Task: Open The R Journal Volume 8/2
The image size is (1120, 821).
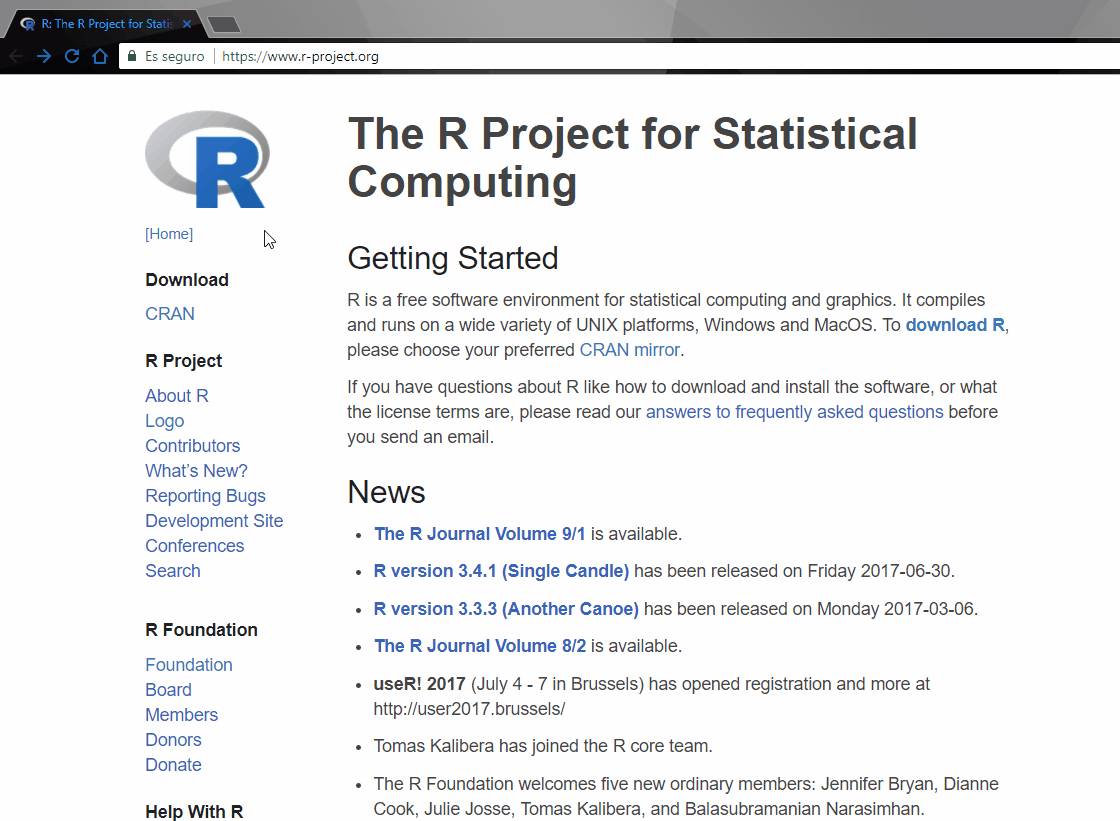Action: 480,646
